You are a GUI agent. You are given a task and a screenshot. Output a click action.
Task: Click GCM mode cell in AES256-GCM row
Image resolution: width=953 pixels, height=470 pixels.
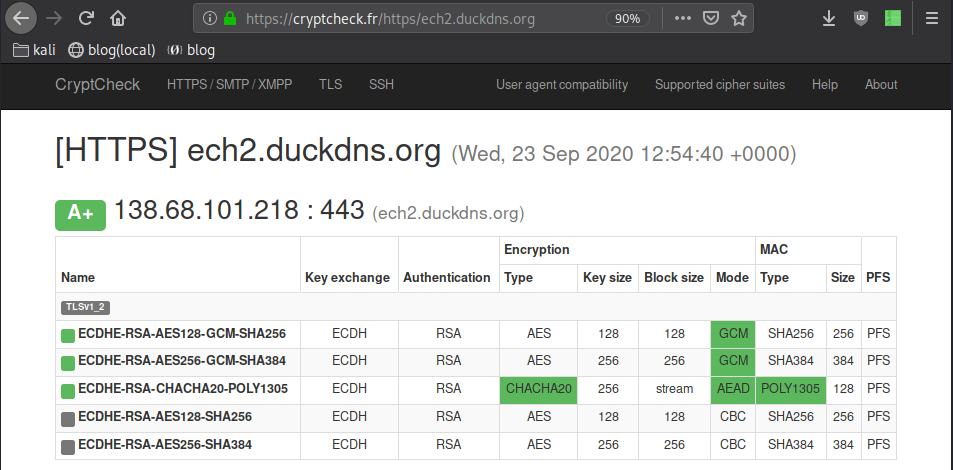pyautogui.click(x=733, y=362)
